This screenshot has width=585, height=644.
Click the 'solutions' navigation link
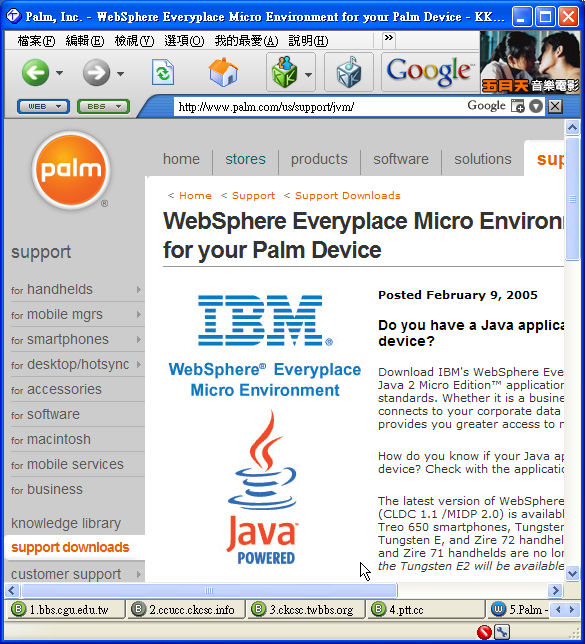click(x=483, y=159)
